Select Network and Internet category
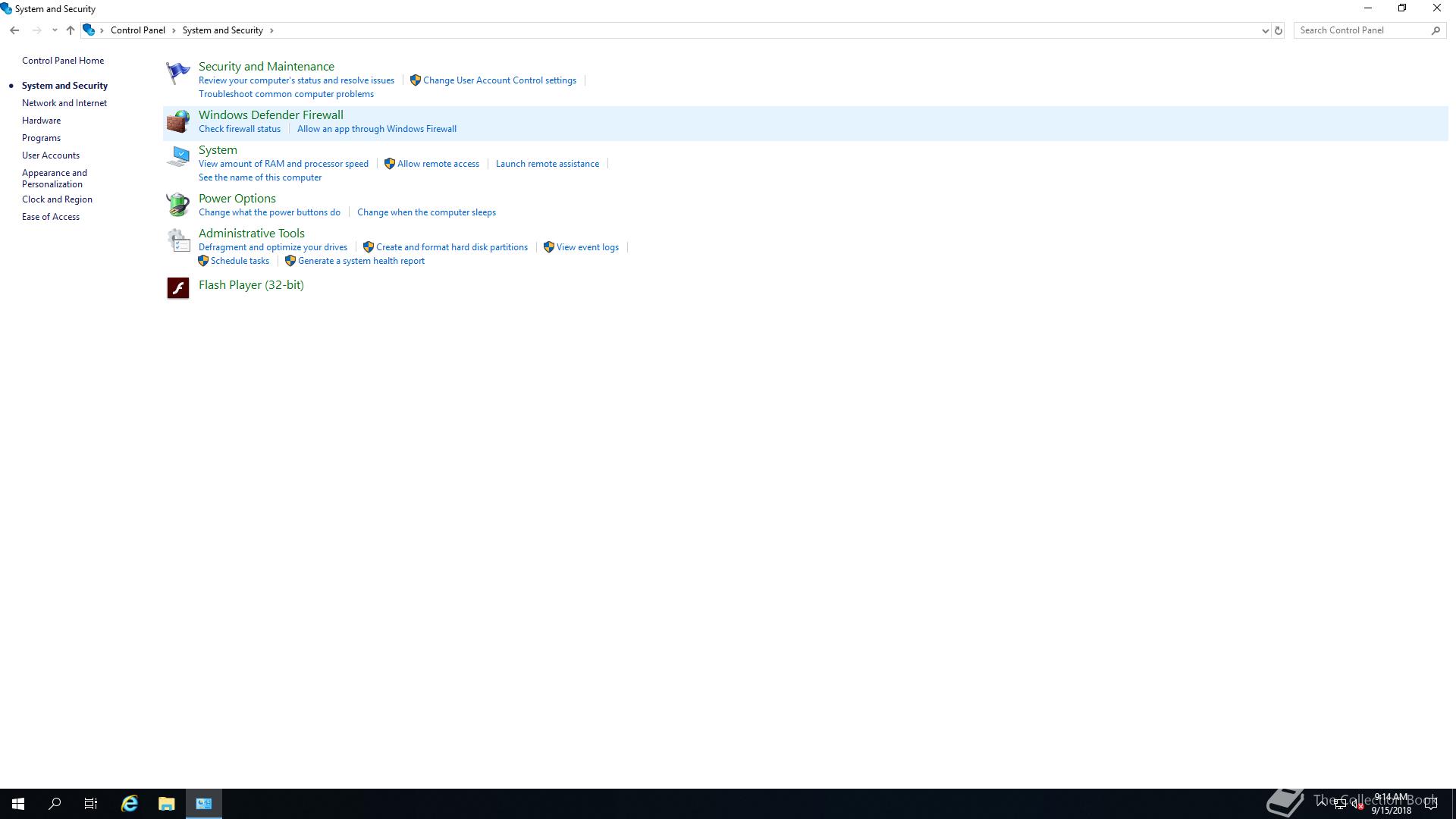This screenshot has width=1456, height=819. pyautogui.click(x=64, y=103)
